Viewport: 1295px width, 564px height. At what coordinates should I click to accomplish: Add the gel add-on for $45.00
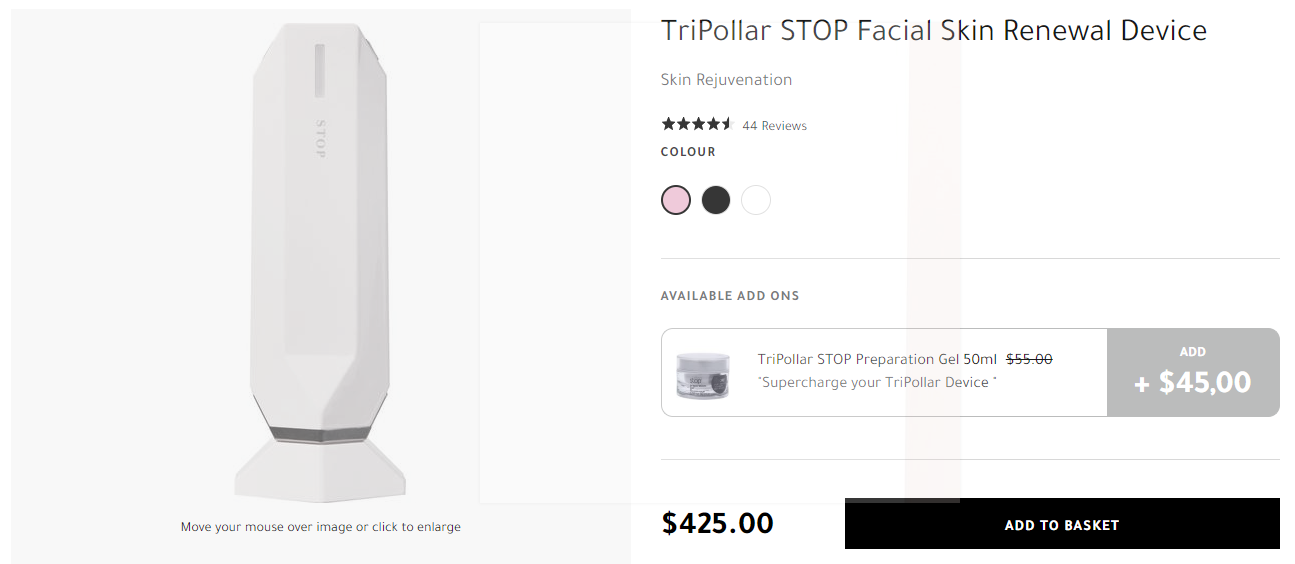click(1193, 372)
